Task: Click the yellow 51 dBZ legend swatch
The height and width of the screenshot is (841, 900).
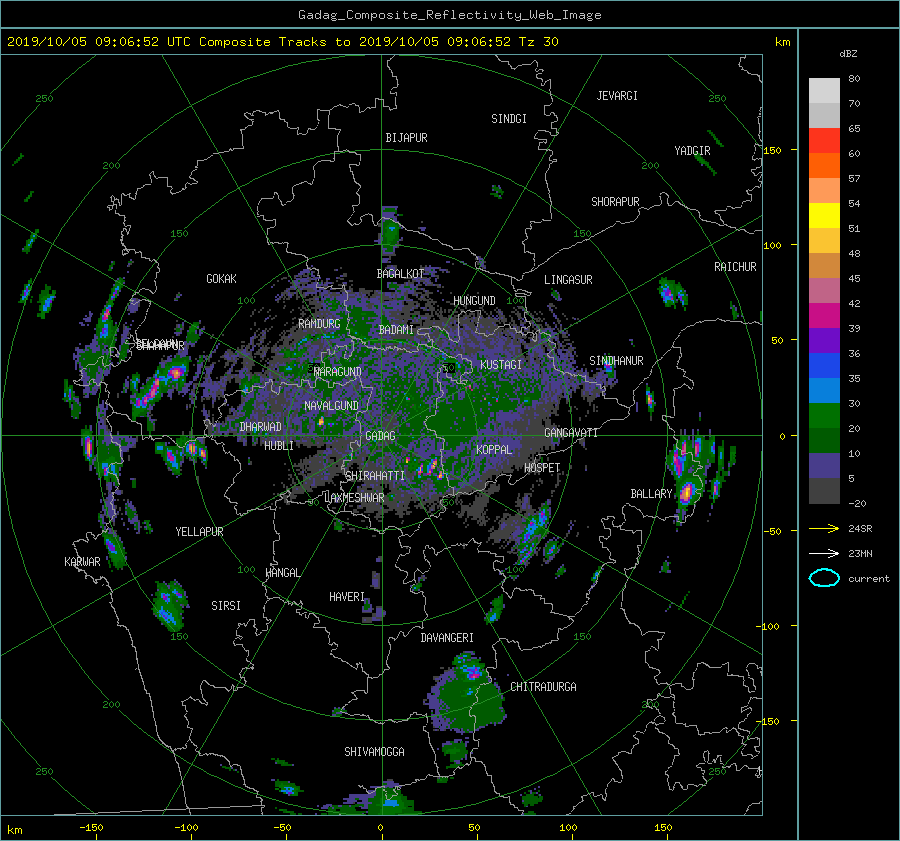Action: pyautogui.click(x=824, y=216)
